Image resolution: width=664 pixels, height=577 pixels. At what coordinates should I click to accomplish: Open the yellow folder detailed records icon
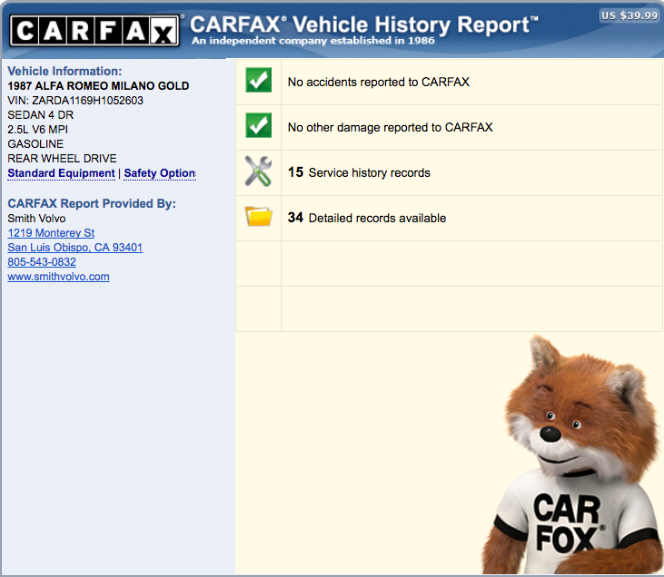(x=258, y=216)
